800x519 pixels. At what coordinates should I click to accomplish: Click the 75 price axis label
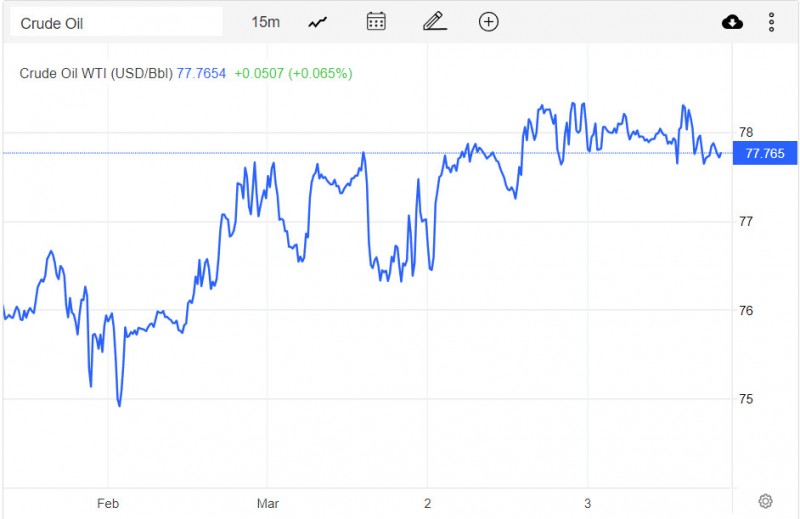[x=745, y=399]
